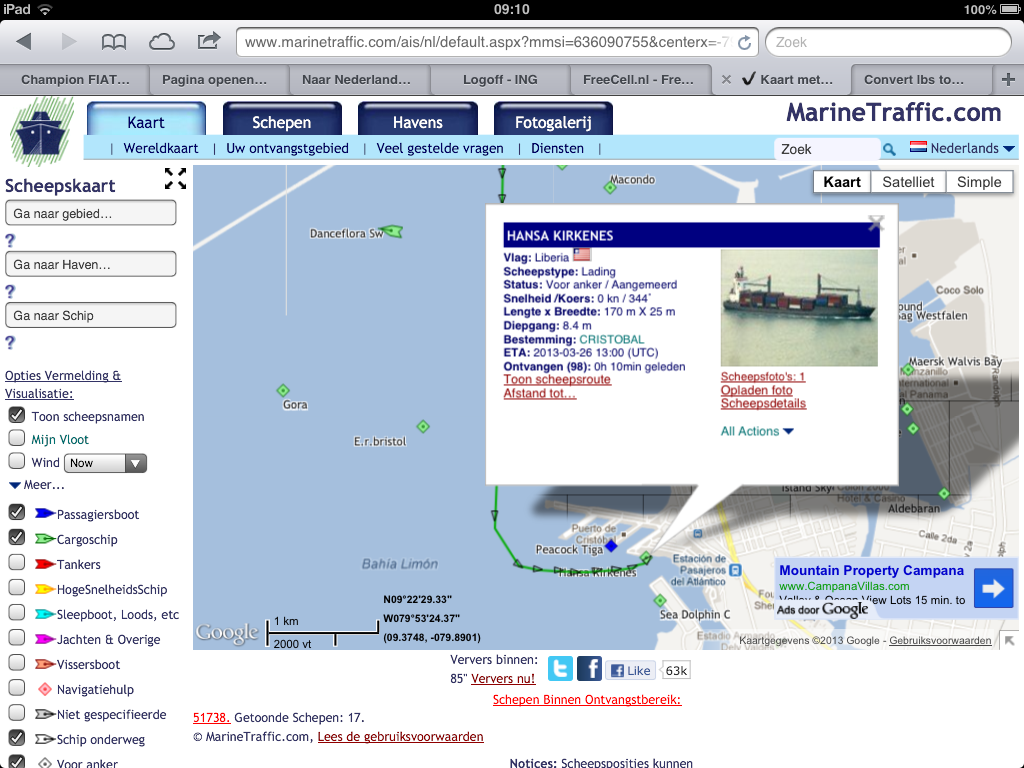Tap the Safari back arrow

pos(24,42)
